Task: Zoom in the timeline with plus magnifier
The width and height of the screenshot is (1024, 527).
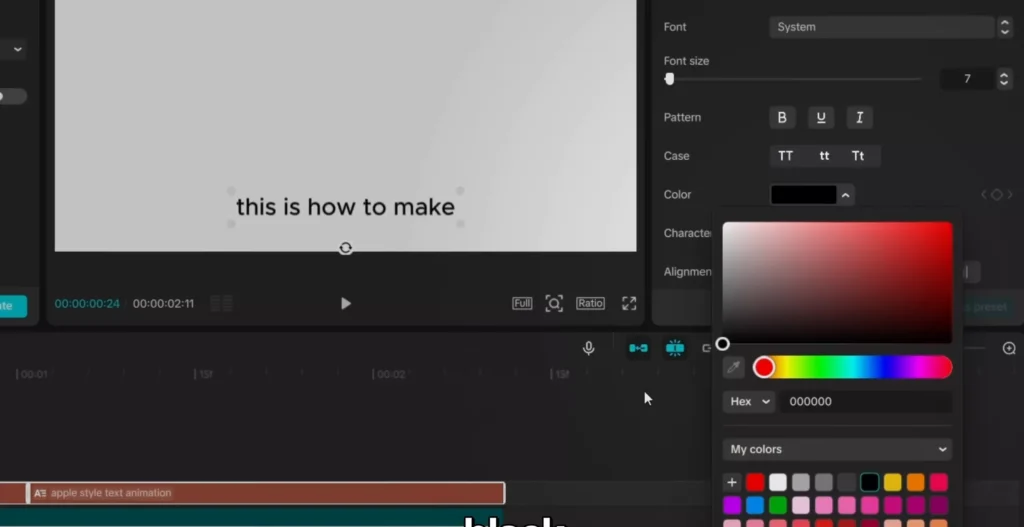Action: (x=1009, y=348)
